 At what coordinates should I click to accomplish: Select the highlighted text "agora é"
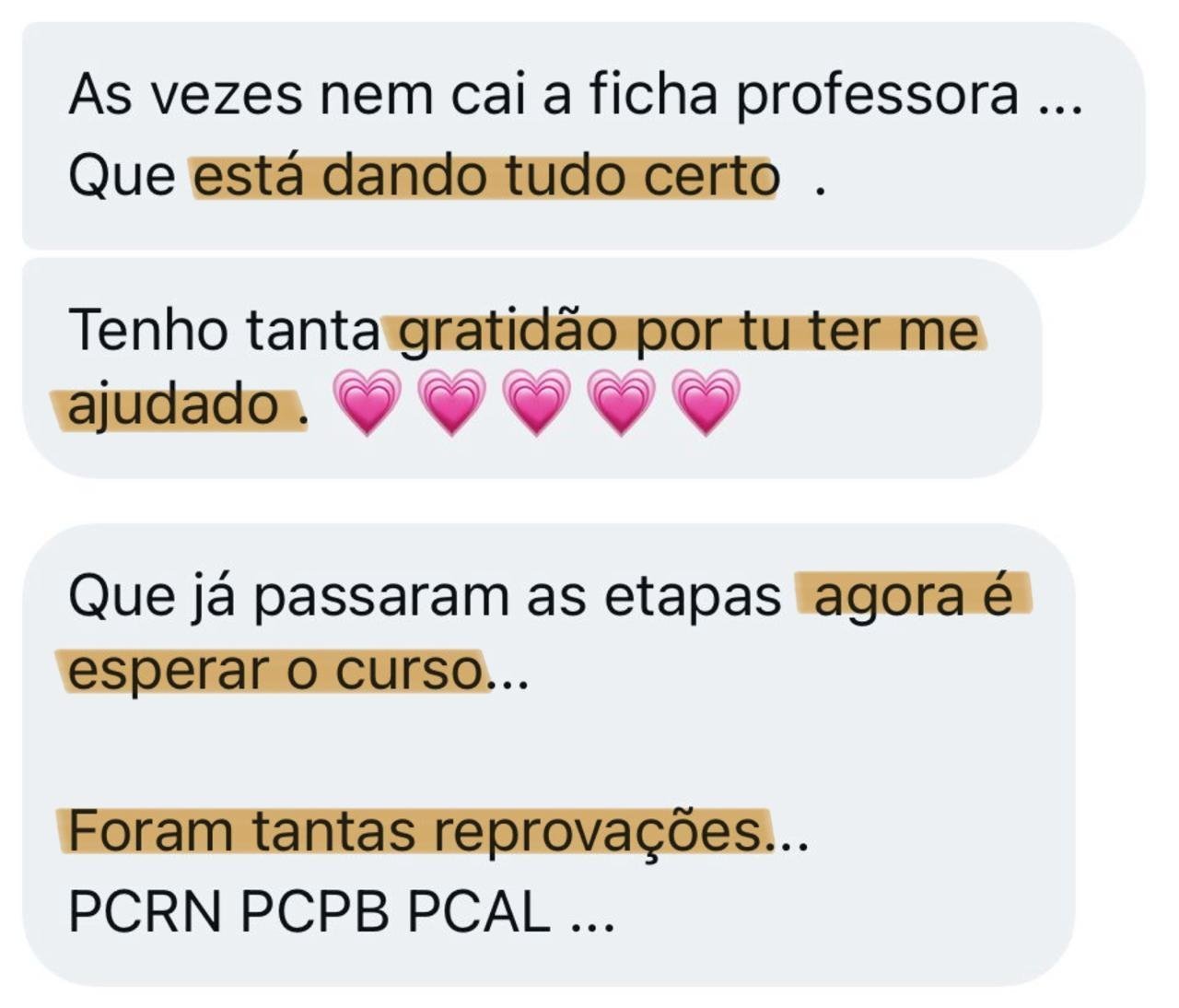click(912, 597)
